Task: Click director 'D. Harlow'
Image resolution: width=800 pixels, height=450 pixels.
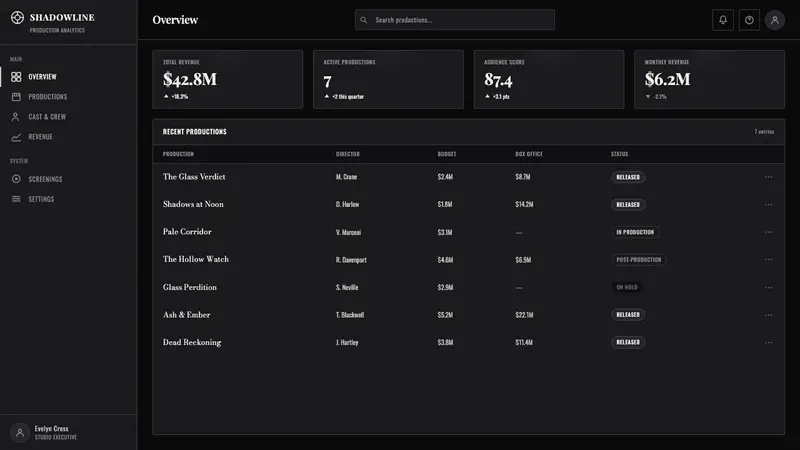Action: [347, 205]
